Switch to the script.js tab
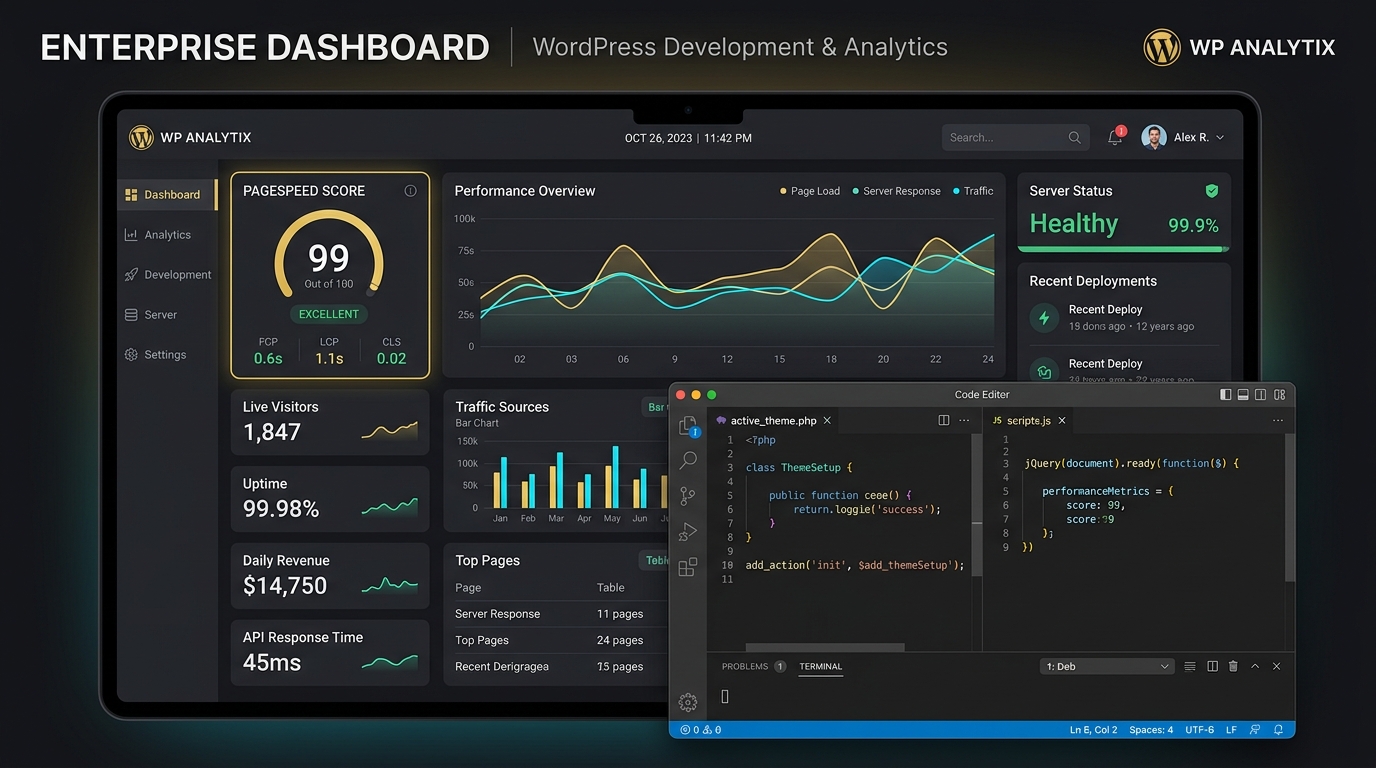The width and height of the screenshot is (1376, 768). 1029,421
